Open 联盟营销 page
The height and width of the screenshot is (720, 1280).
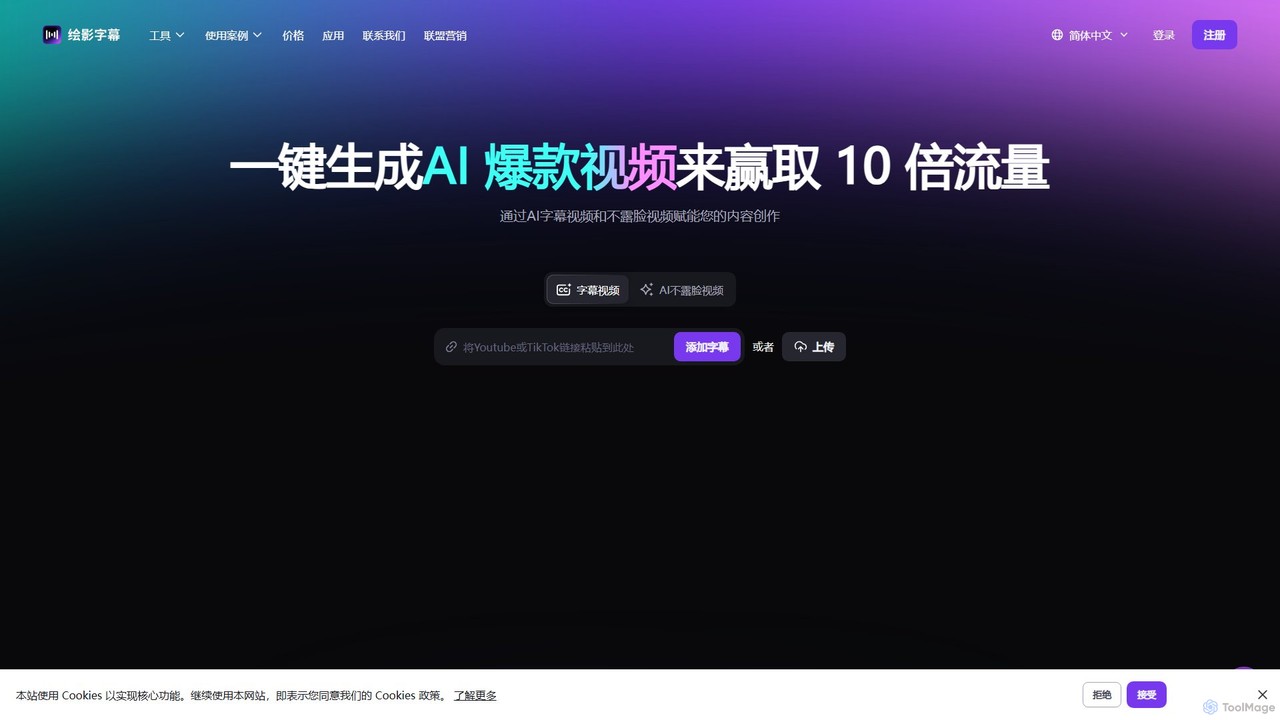point(445,35)
